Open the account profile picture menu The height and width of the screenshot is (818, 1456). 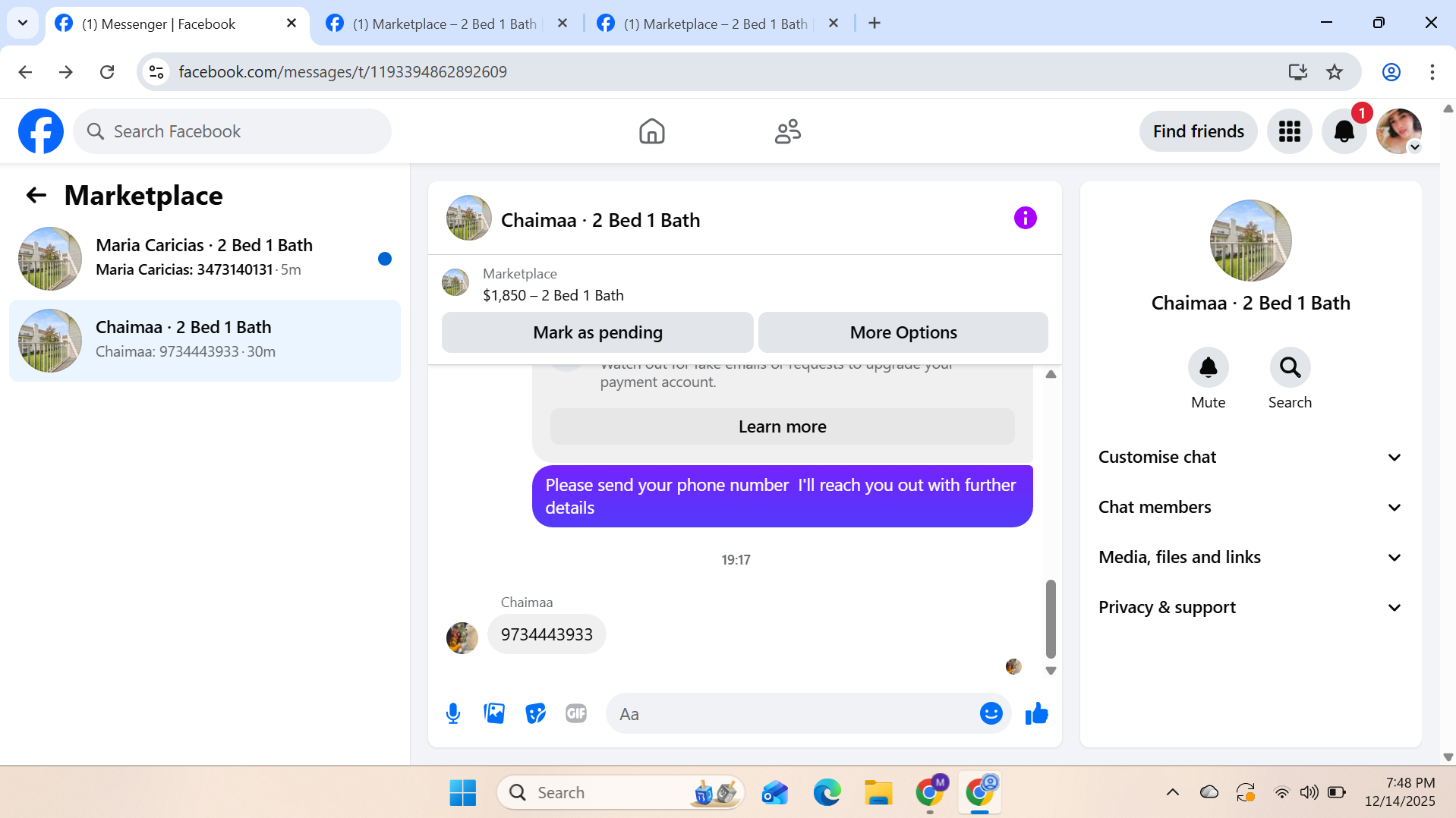click(x=1398, y=131)
